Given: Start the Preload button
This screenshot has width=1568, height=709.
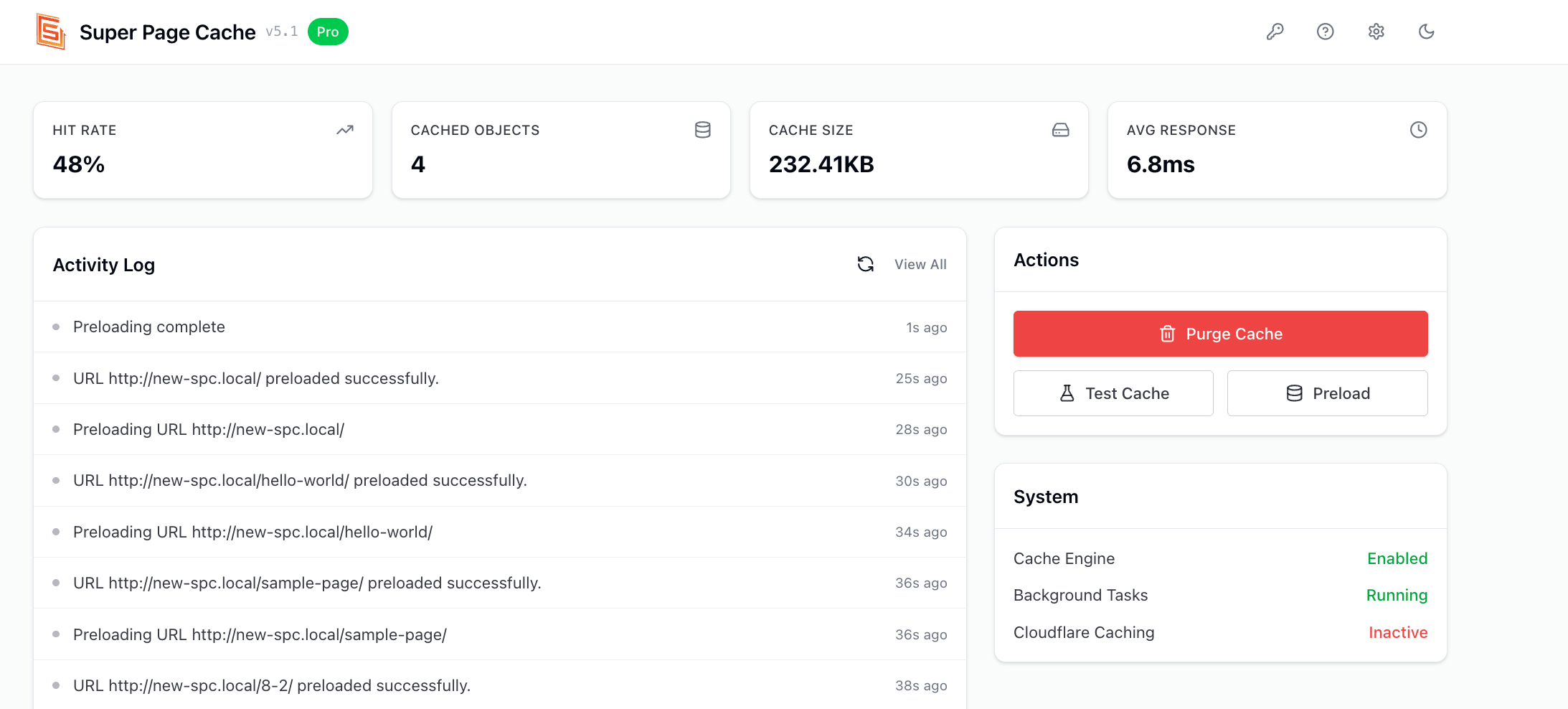Looking at the screenshot, I should (x=1327, y=393).
